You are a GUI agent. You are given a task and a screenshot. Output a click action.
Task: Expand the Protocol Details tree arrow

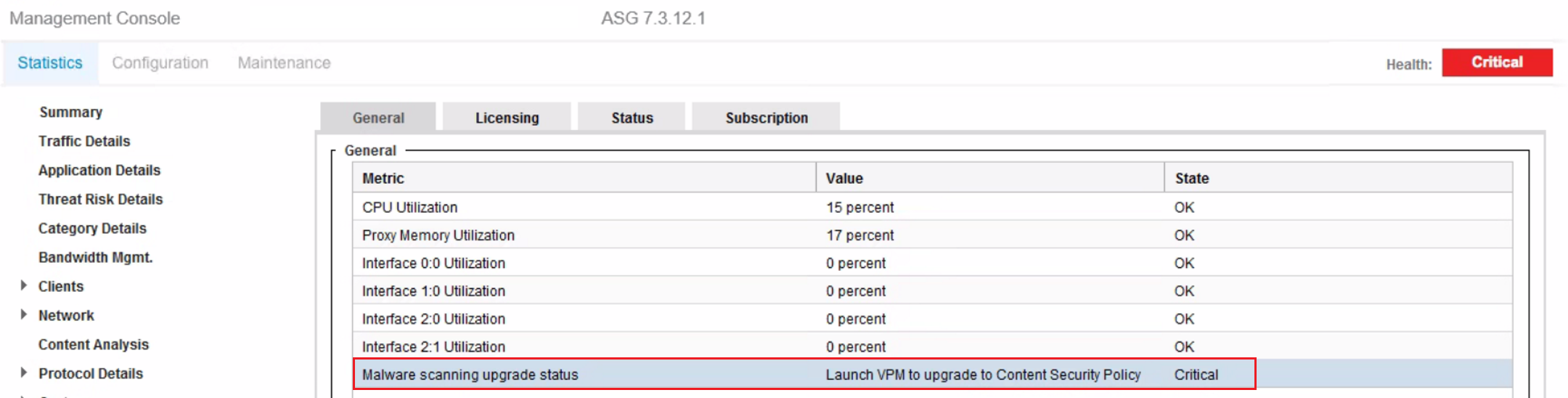click(x=24, y=373)
